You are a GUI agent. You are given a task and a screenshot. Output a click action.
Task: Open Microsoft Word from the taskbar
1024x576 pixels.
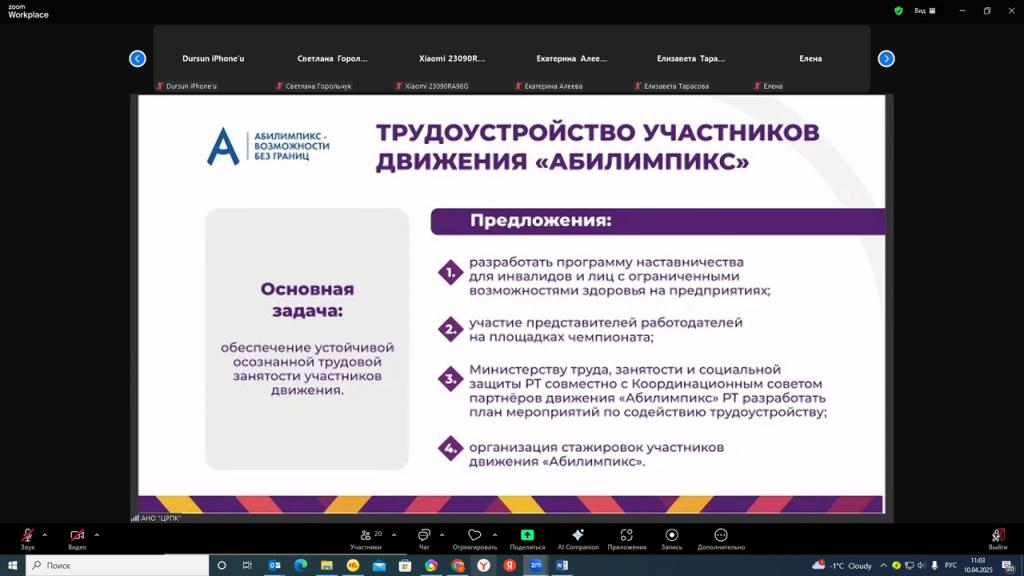562,566
